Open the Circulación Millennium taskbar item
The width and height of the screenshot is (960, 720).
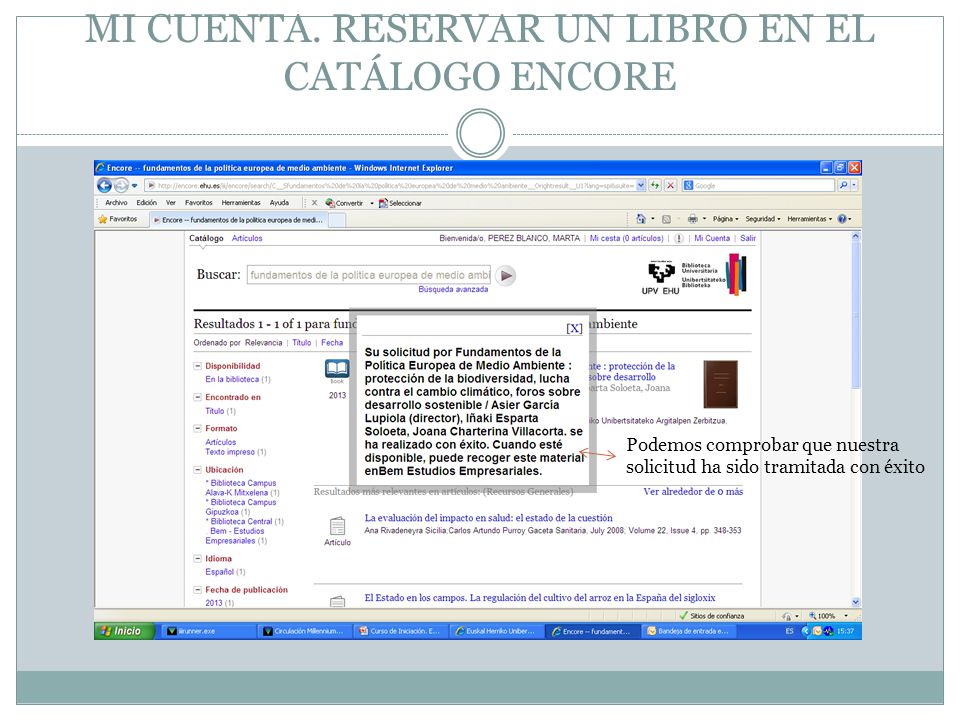[304, 631]
